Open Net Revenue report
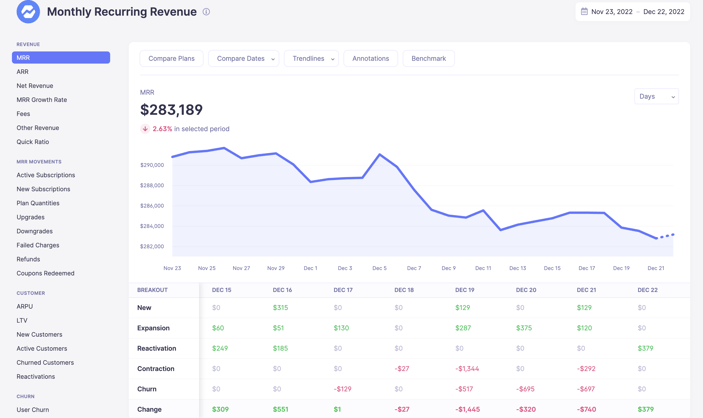This screenshot has width=703, height=418. [35, 86]
